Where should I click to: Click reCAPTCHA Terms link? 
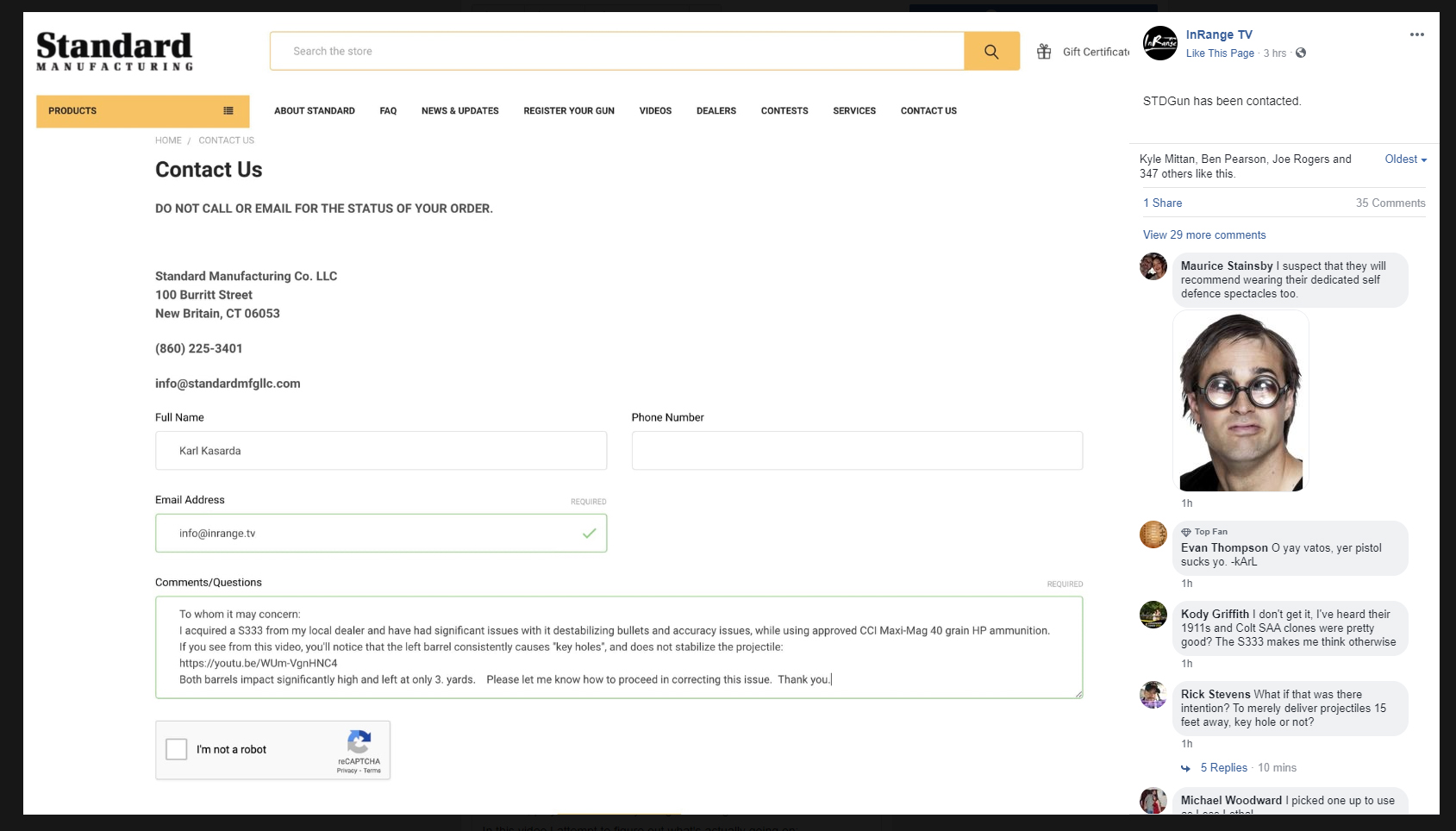click(372, 771)
